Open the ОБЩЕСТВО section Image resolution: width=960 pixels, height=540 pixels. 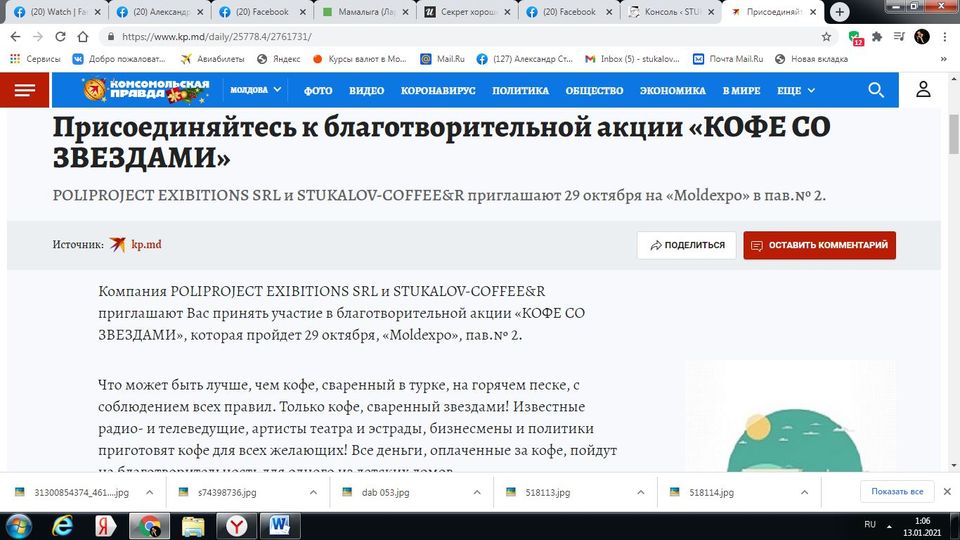pos(594,91)
